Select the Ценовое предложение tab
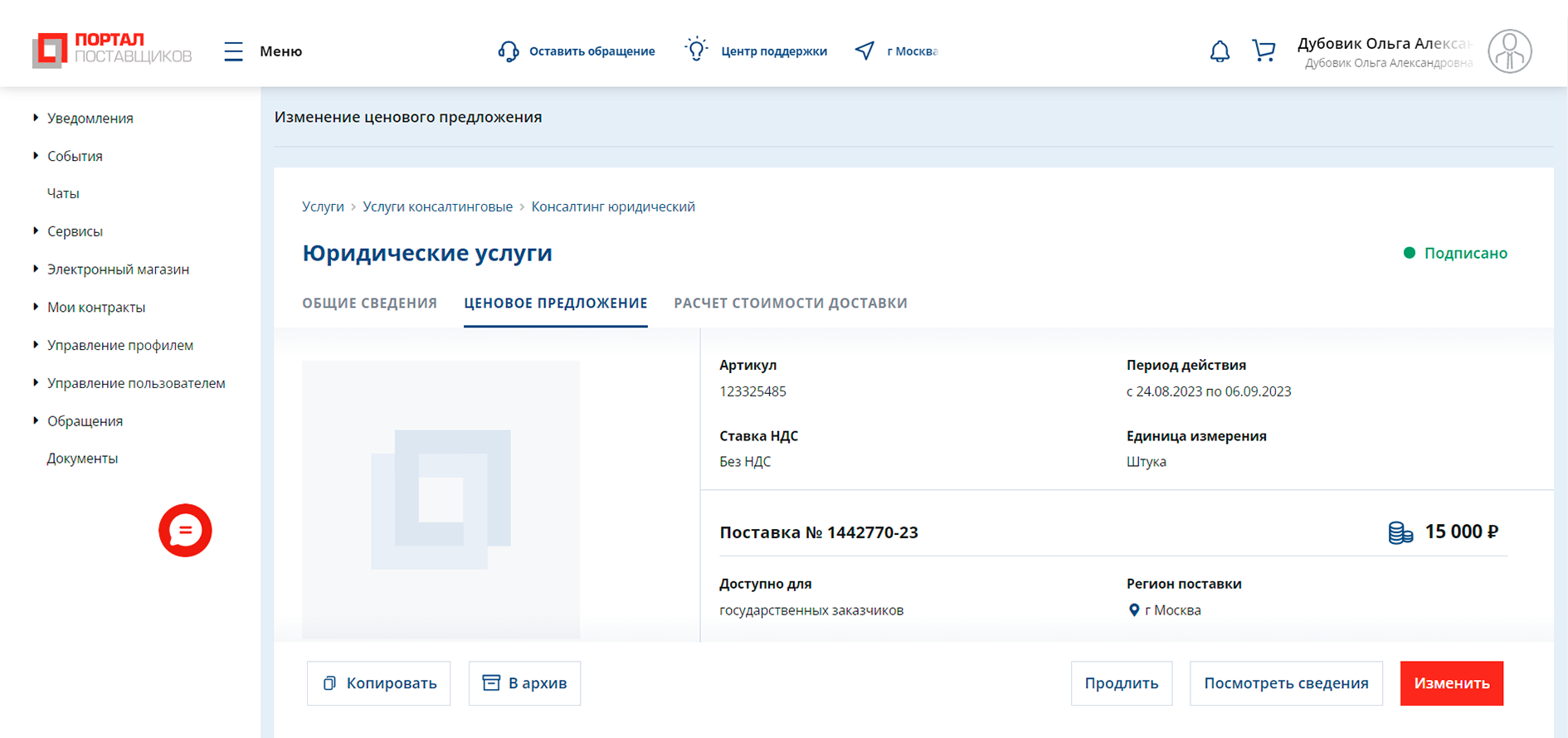Screen dimensions: 1568x738 tap(556, 303)
